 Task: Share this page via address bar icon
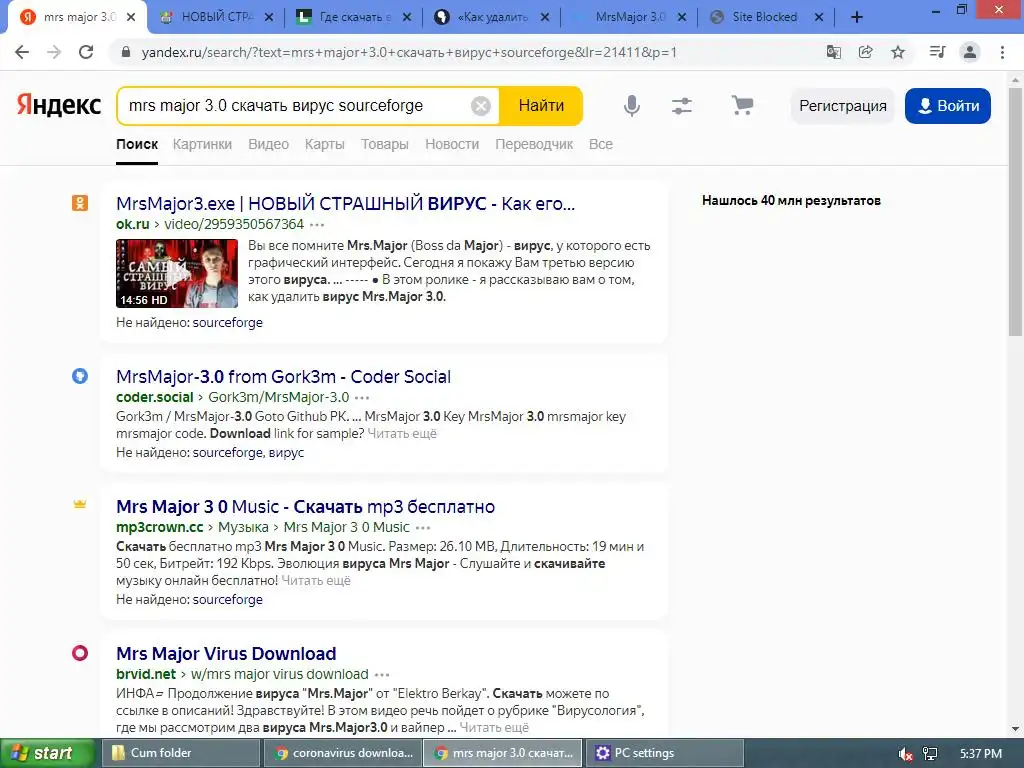point(865,52)
